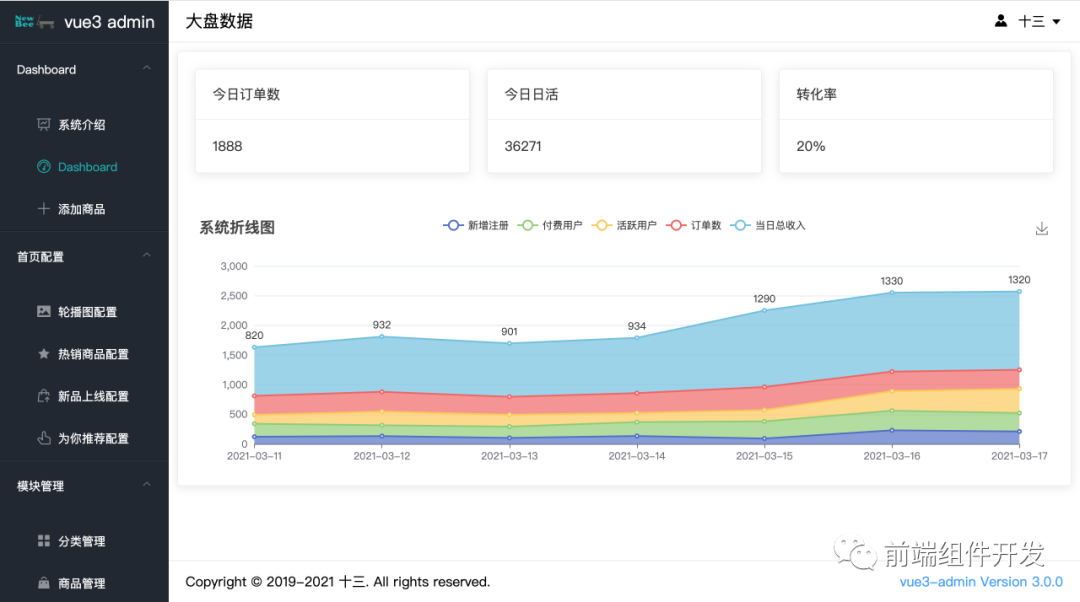Toggle the 订单数 legend series
Screen dimensions: 1080x602
[694, 225]
